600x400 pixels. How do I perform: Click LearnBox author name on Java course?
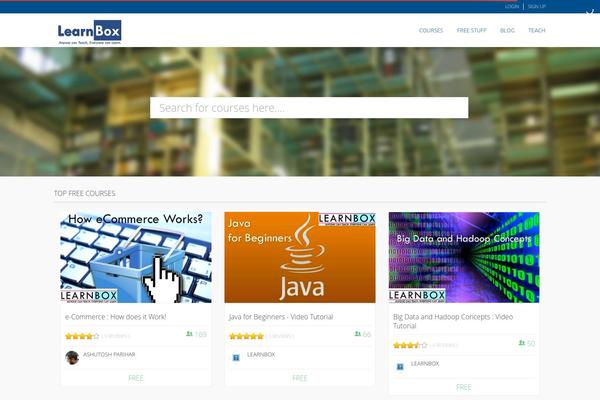tap(261, 354)
